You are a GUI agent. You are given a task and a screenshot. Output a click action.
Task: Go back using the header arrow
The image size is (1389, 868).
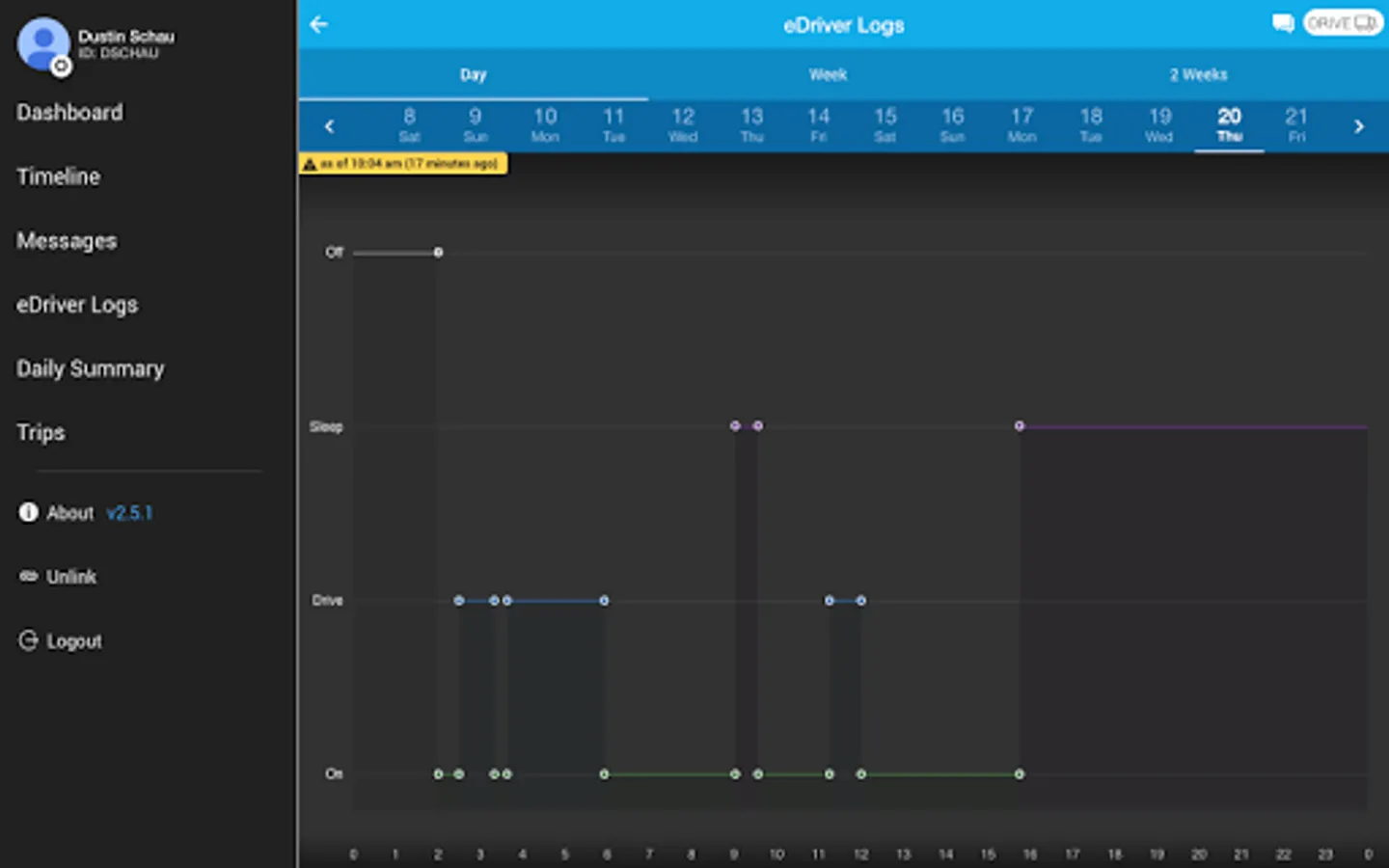[x=319, y=24]
